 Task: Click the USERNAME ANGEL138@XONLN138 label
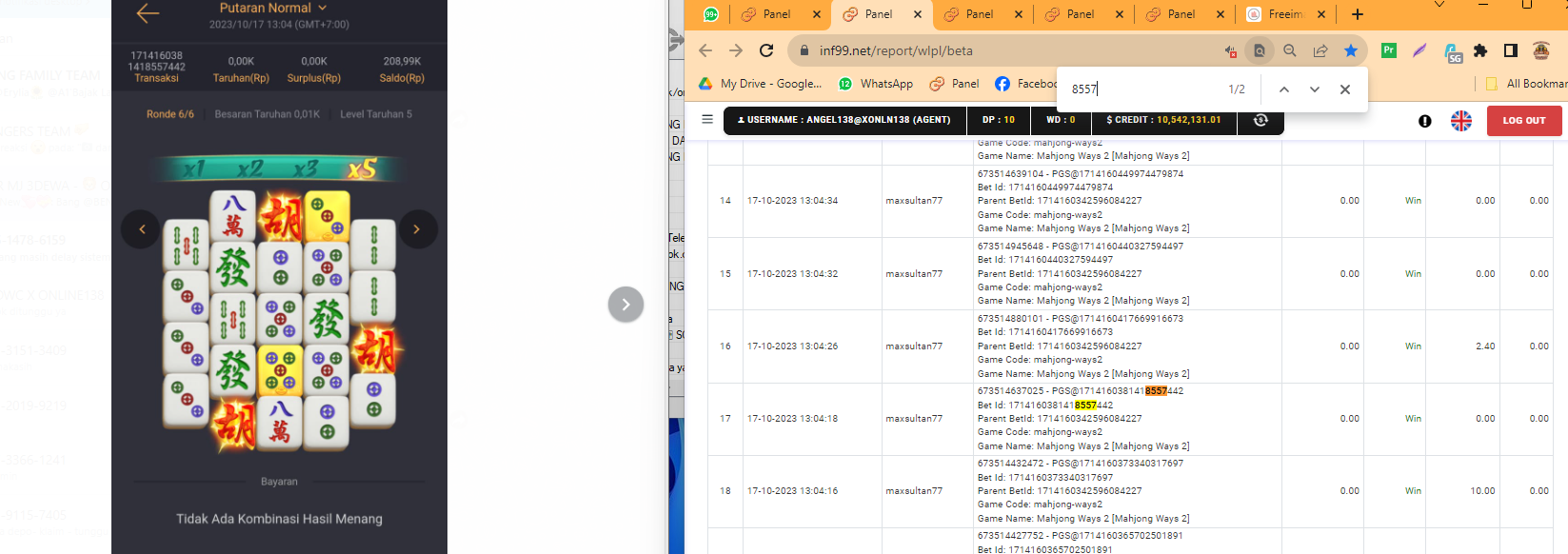[x=844, y=120]
